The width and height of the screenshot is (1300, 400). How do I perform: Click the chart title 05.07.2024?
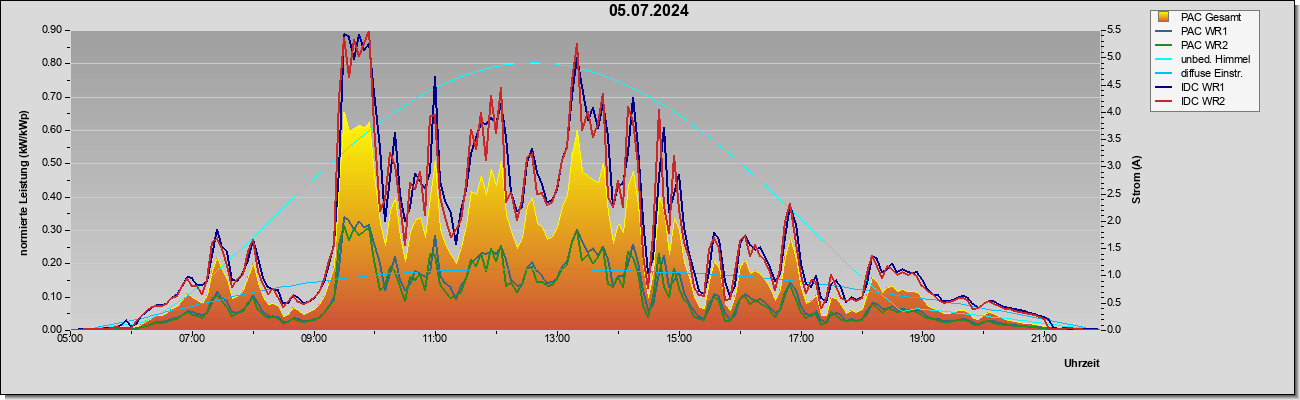pos(649,11)
